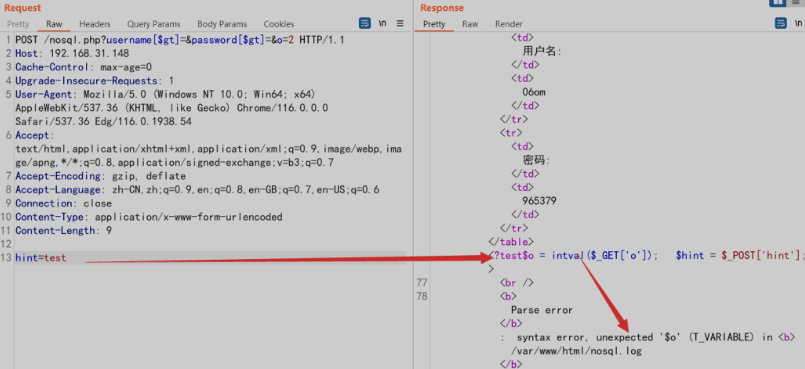Click the Safari/537.36 Edg/116.0.1938.54 line
The width and height of the screenshot is (805, 369).
(x=103, y=122)
